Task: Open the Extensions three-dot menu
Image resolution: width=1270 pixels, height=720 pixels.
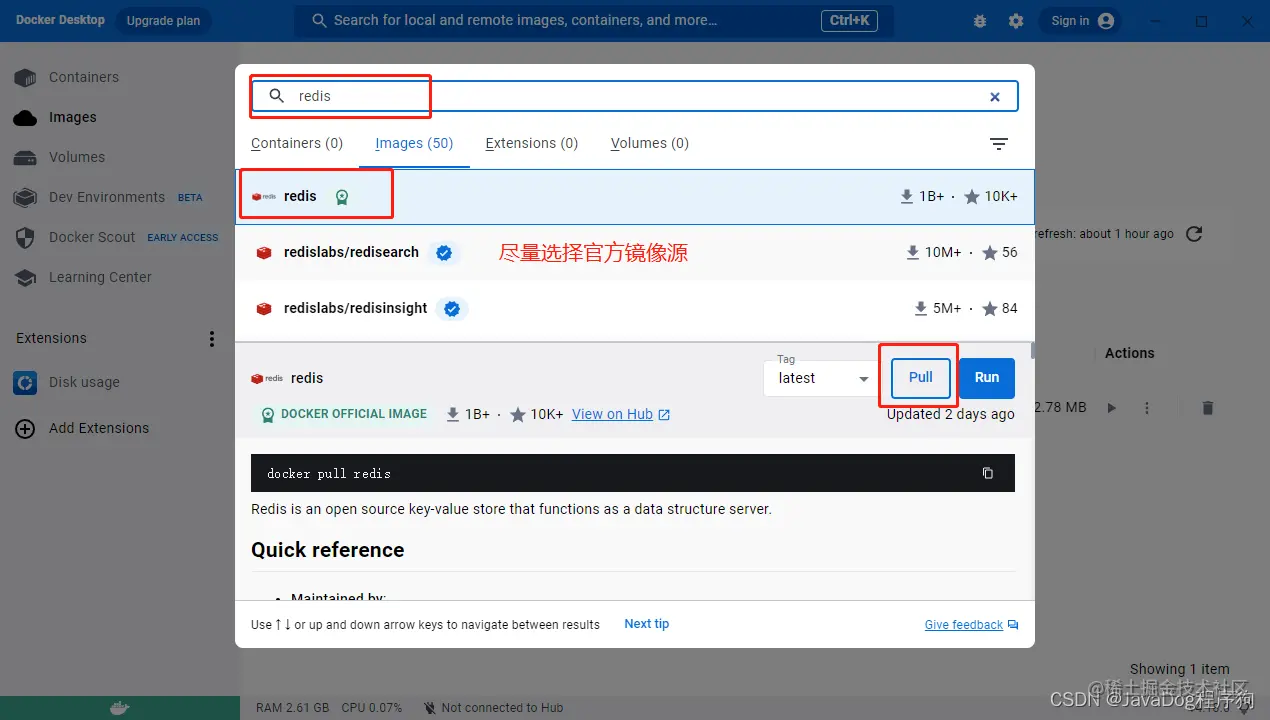Action: click(211, 339)
